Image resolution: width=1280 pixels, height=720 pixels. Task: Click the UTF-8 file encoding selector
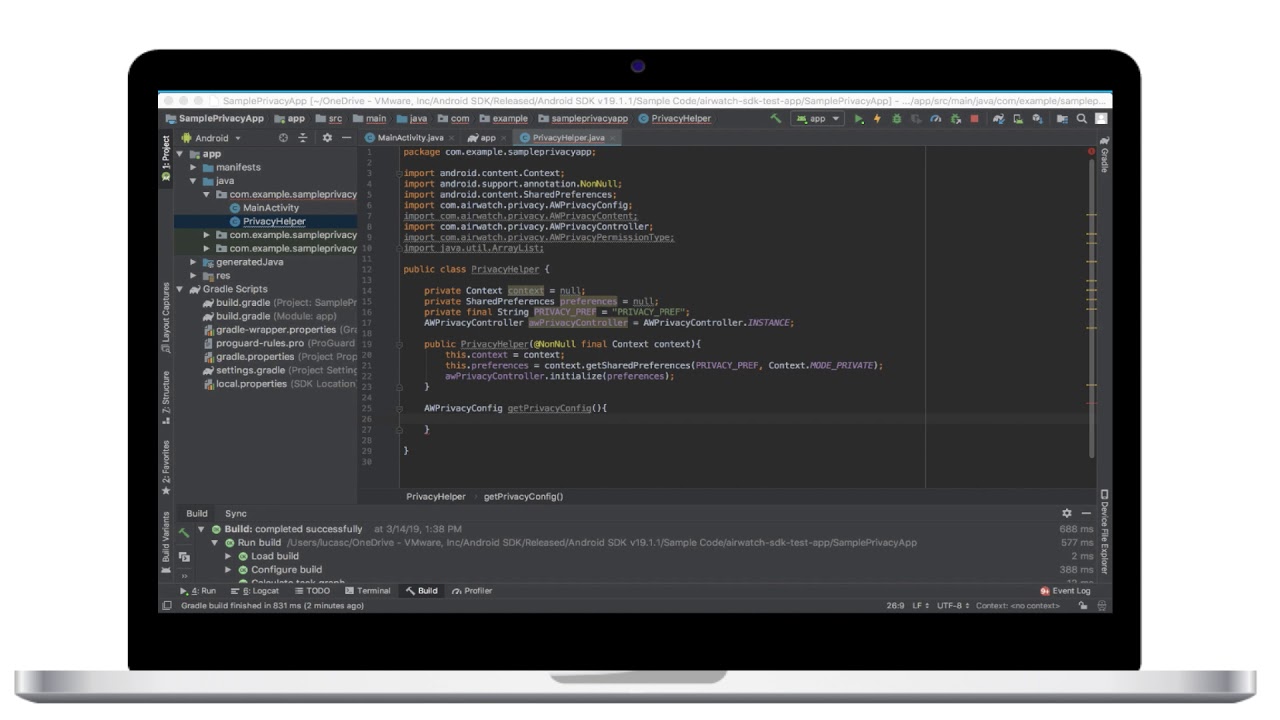pyautogui.click(x=951, y=606)
